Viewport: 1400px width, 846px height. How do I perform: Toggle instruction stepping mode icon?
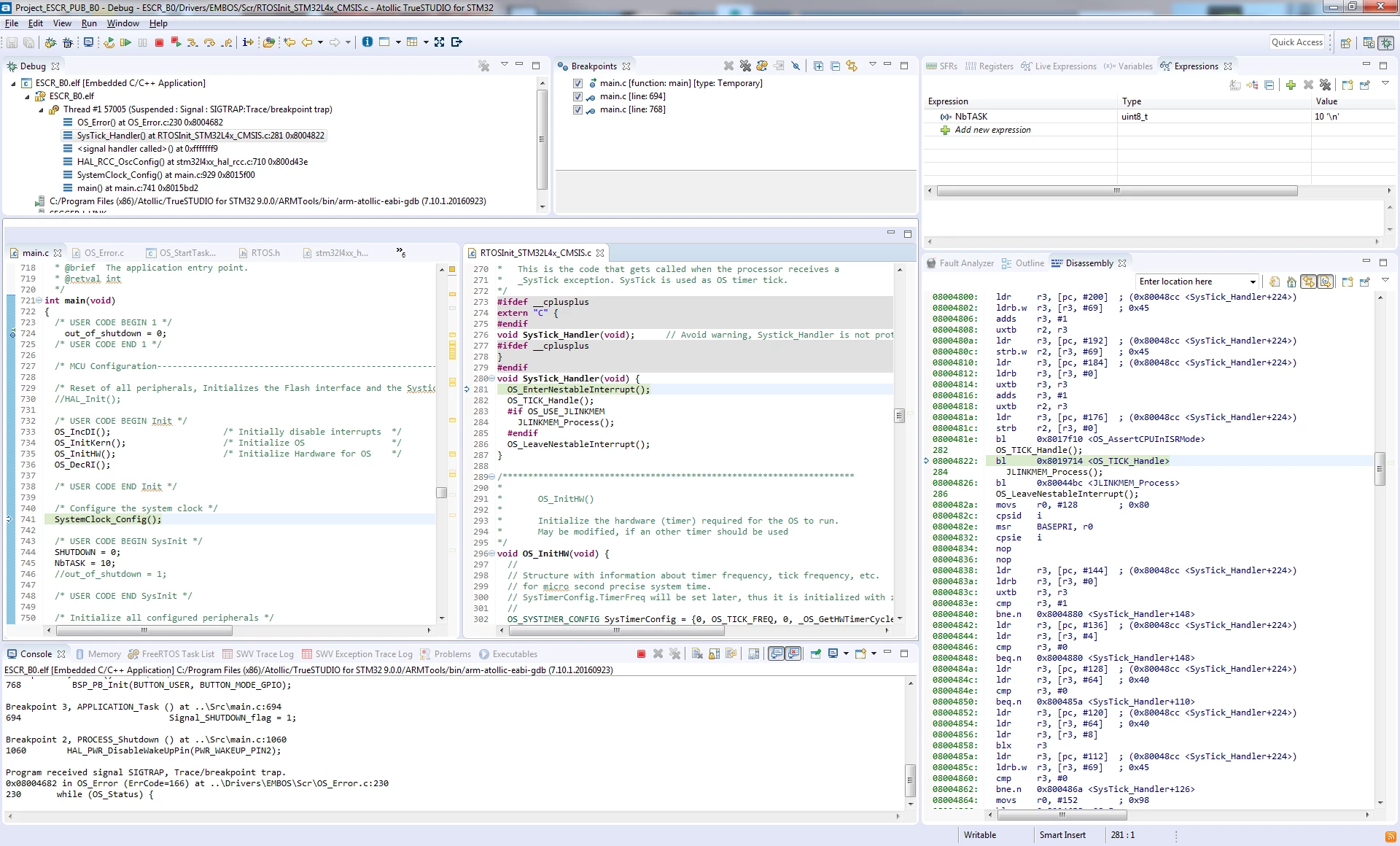(248, 42)
